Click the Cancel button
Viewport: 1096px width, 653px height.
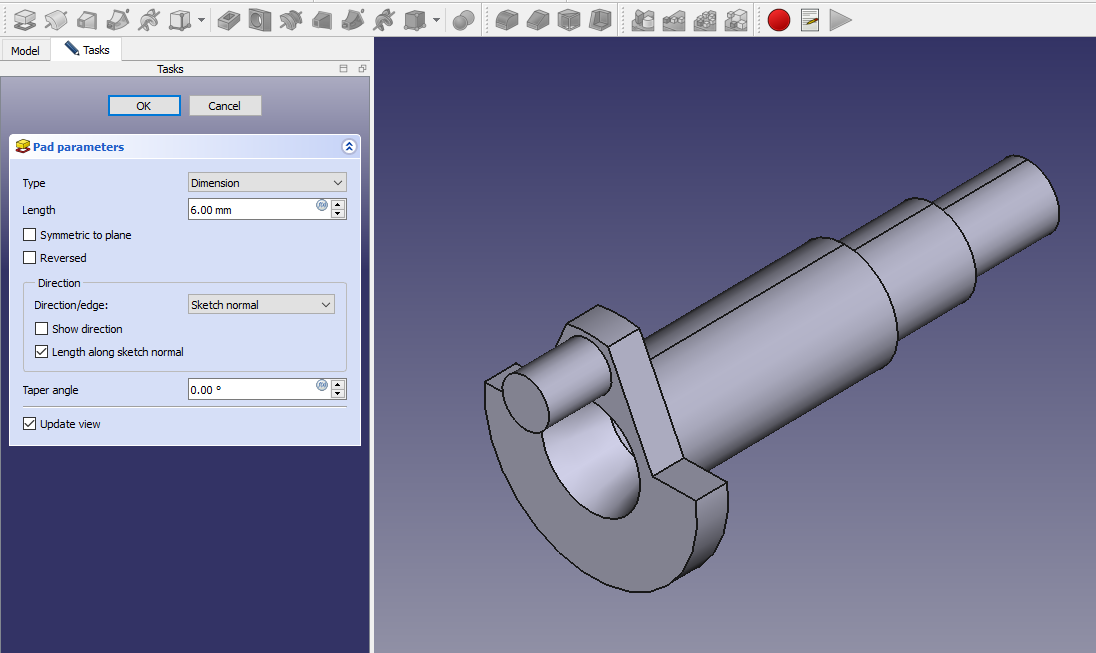coord(224,106)
